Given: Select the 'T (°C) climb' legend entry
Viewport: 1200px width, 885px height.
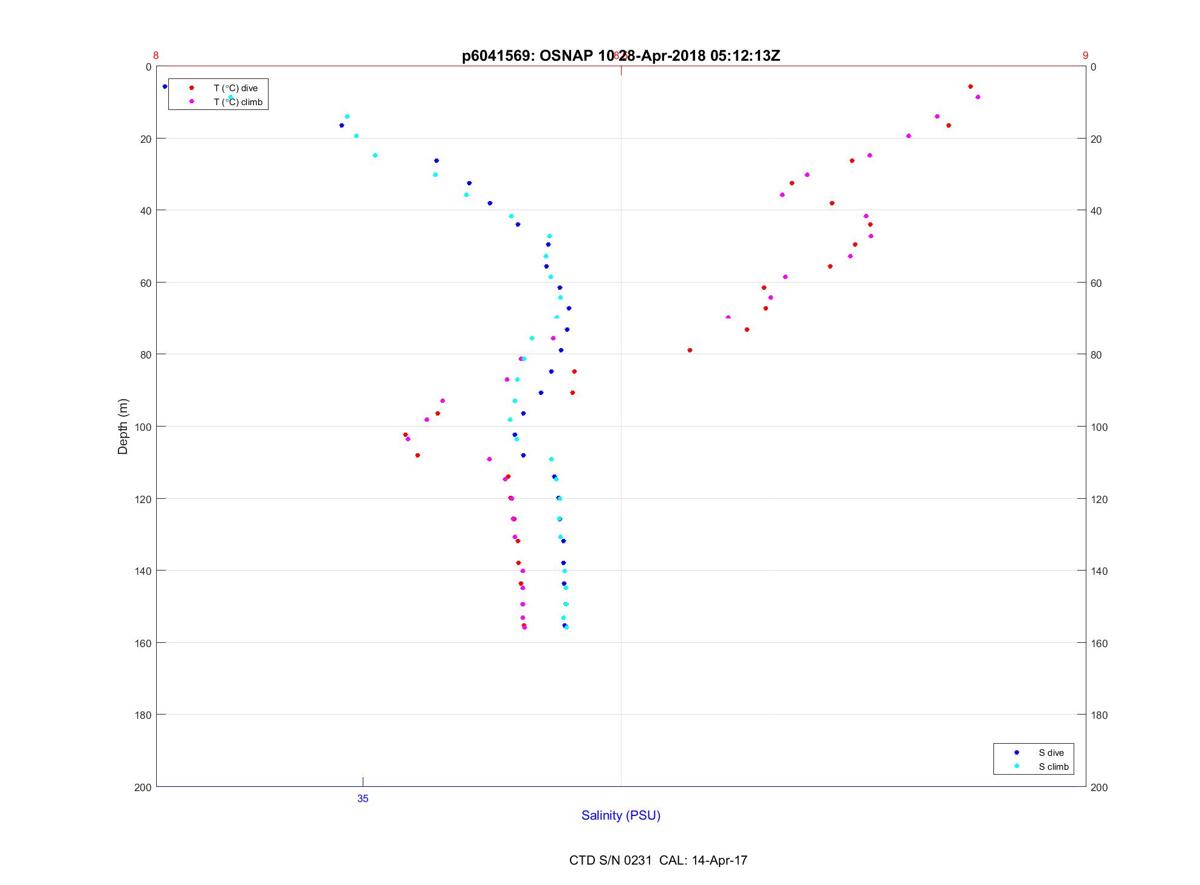Looking at the screenshot, I should click(238, 102).
